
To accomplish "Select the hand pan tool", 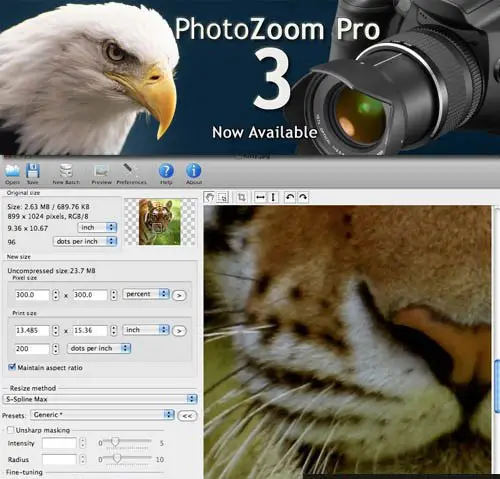I will pyautogui.click(x=209, y=197).
